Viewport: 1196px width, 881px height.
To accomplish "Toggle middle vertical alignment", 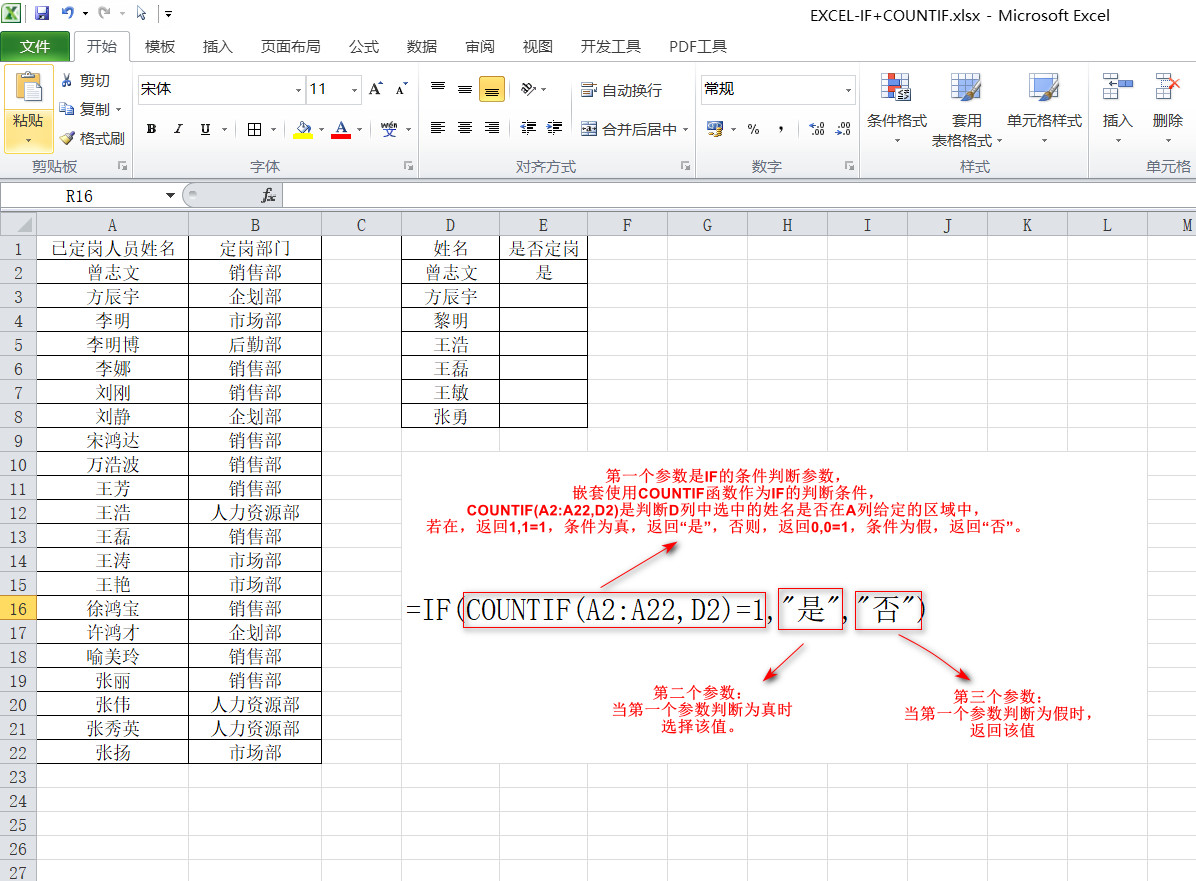I will (x=465, y=89).
